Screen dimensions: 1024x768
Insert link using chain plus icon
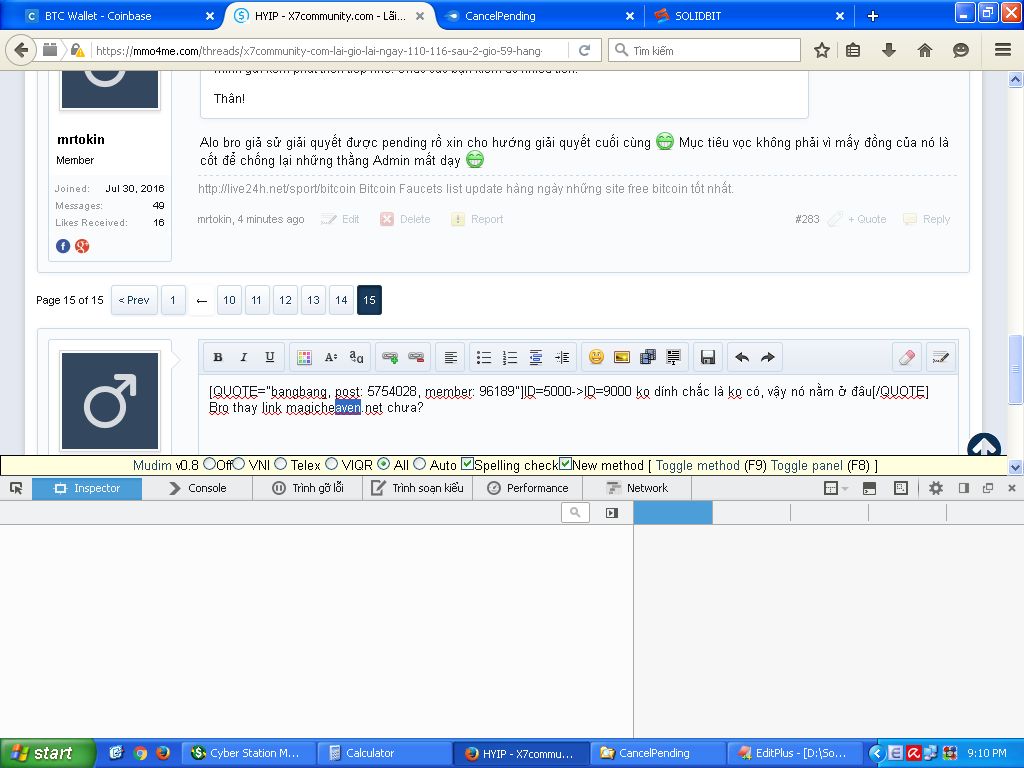coord(391,357)
